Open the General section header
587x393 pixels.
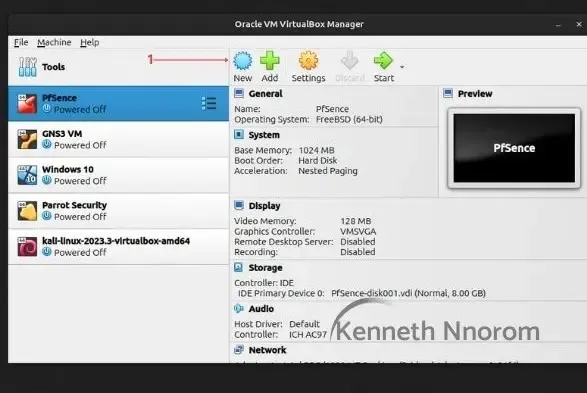tap(265, 94)
